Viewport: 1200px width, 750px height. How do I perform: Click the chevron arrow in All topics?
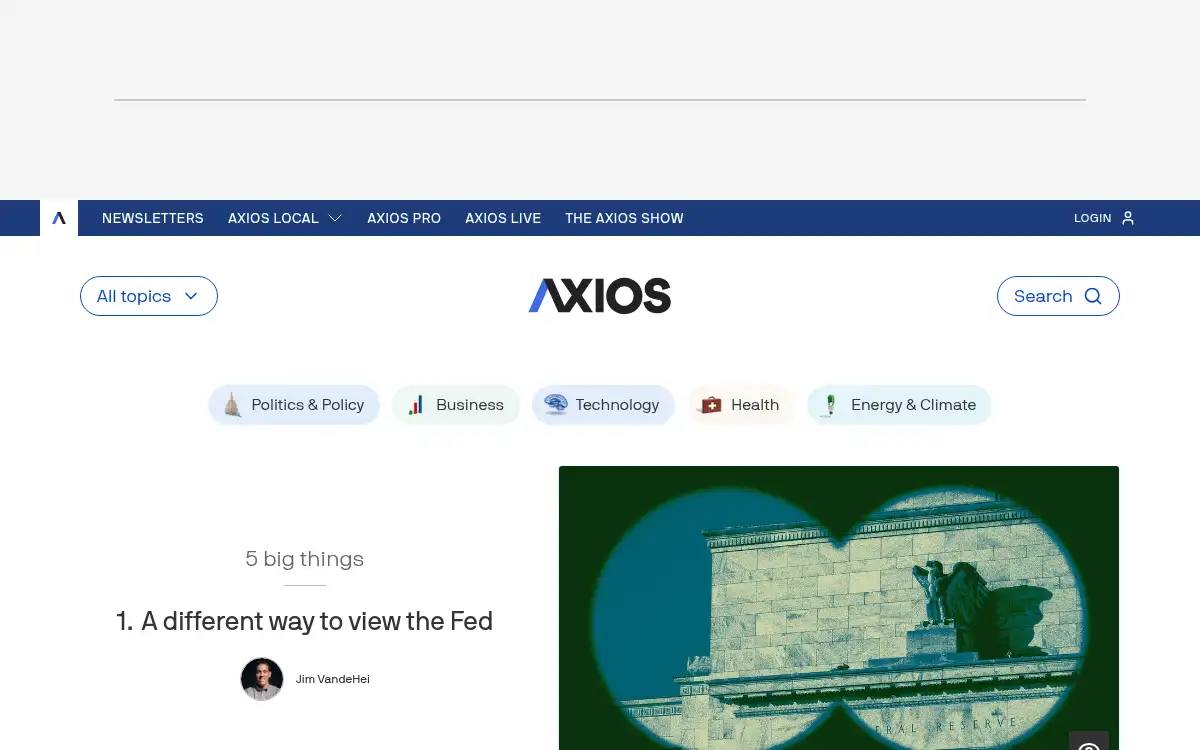click(x=191, y=296)
